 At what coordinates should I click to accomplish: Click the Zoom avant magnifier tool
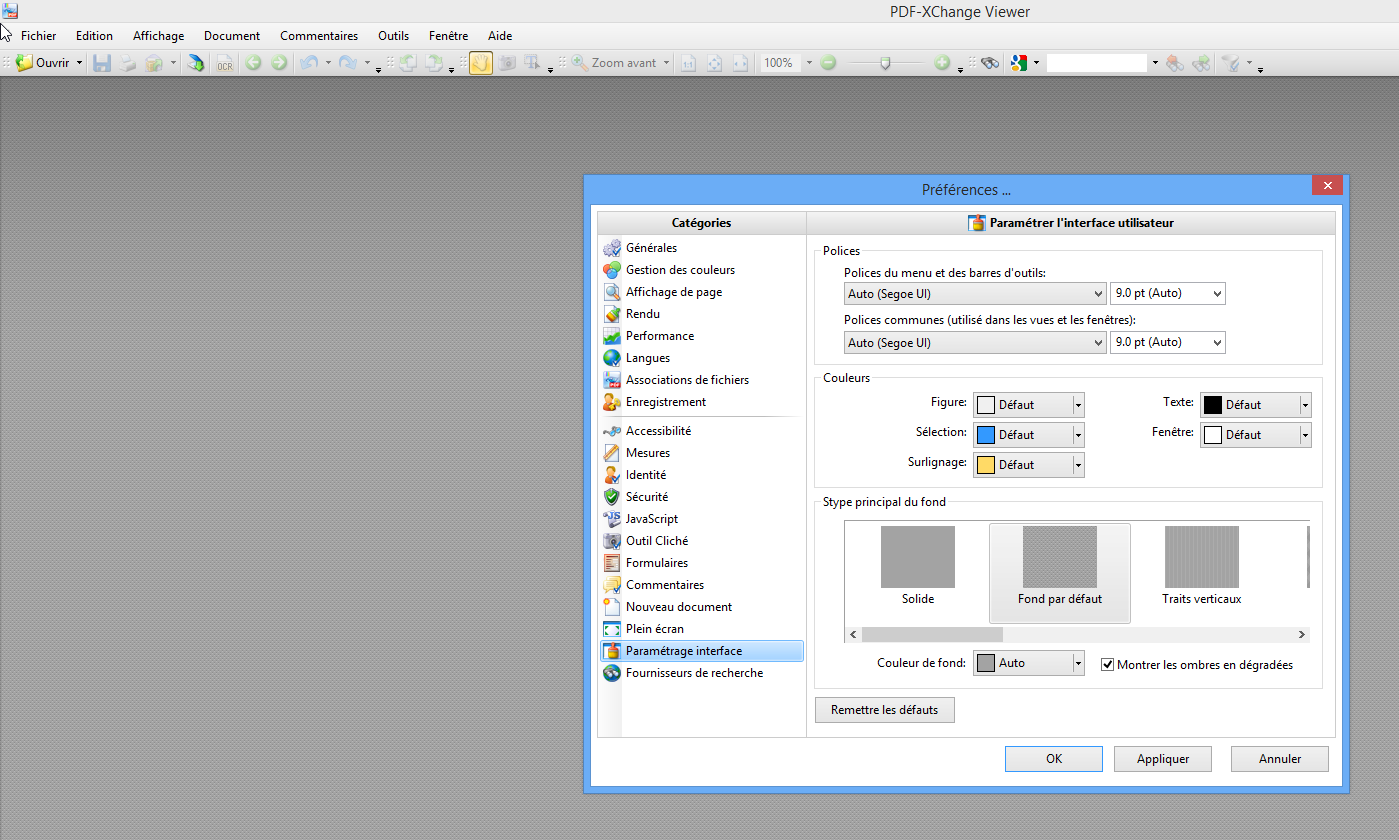point(615,63)
